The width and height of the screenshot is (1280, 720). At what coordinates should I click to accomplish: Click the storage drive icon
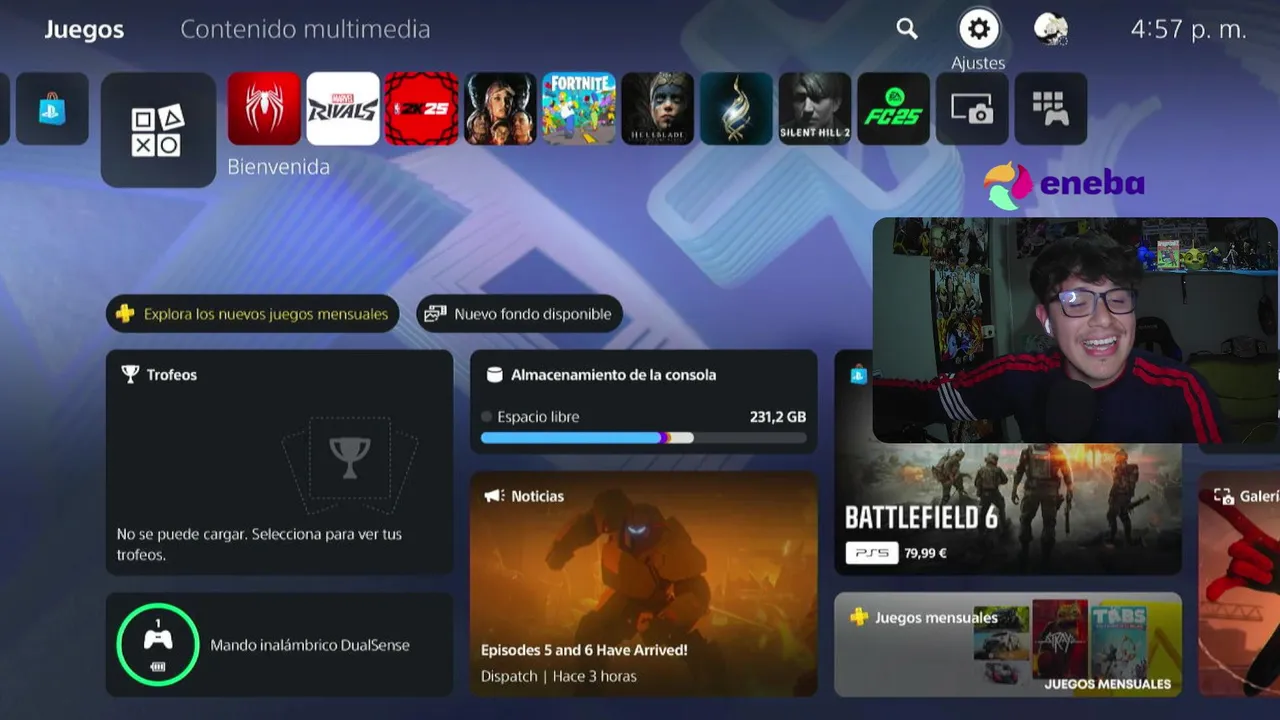click(x=494, y=375)
